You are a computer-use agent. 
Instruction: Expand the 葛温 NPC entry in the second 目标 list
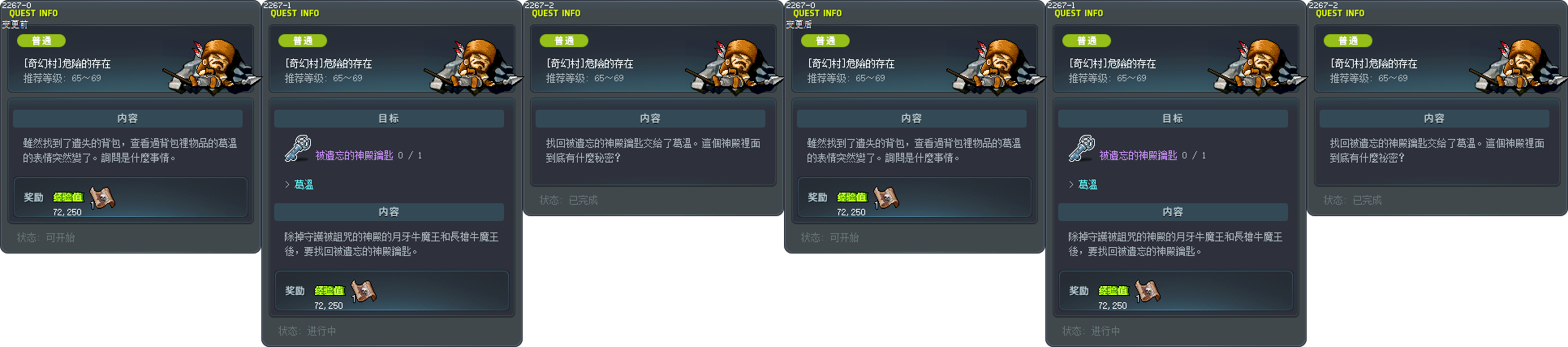(x=1083, y=184)
